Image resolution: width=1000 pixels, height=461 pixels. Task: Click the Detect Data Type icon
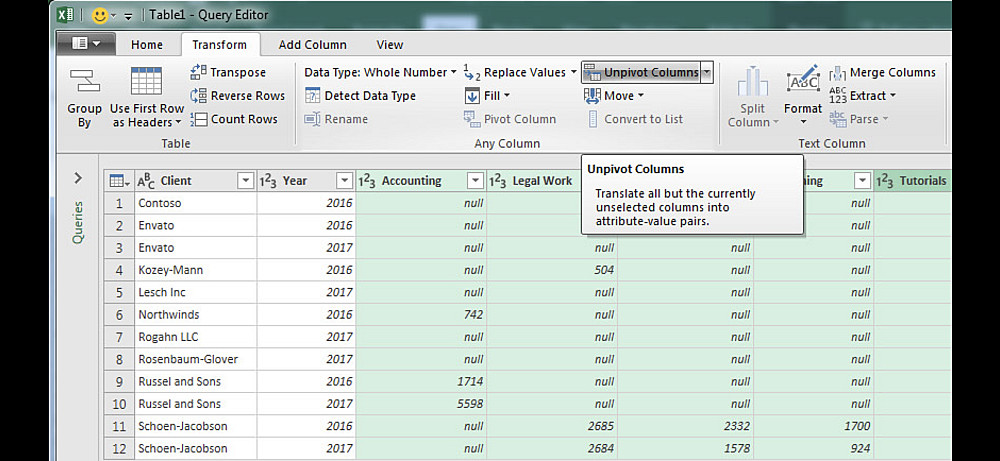[x=312, y=96]
